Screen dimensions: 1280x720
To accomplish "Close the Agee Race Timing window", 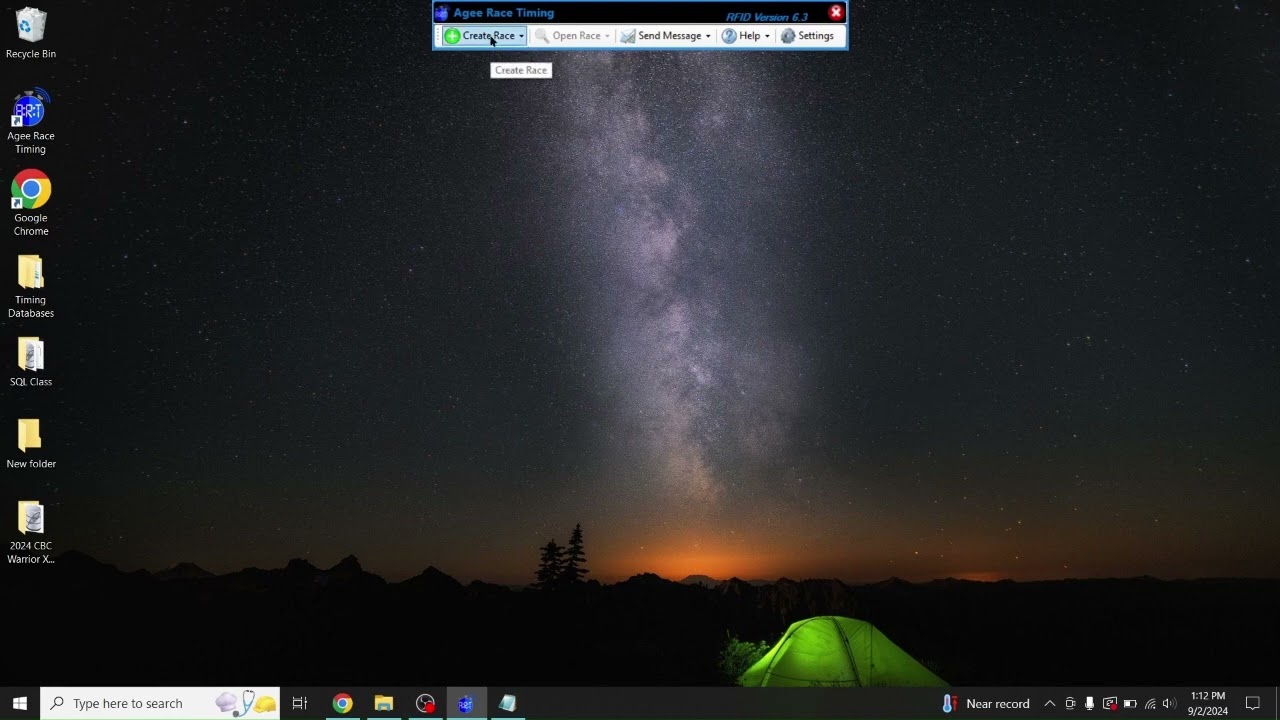I will tap(836, 12).
